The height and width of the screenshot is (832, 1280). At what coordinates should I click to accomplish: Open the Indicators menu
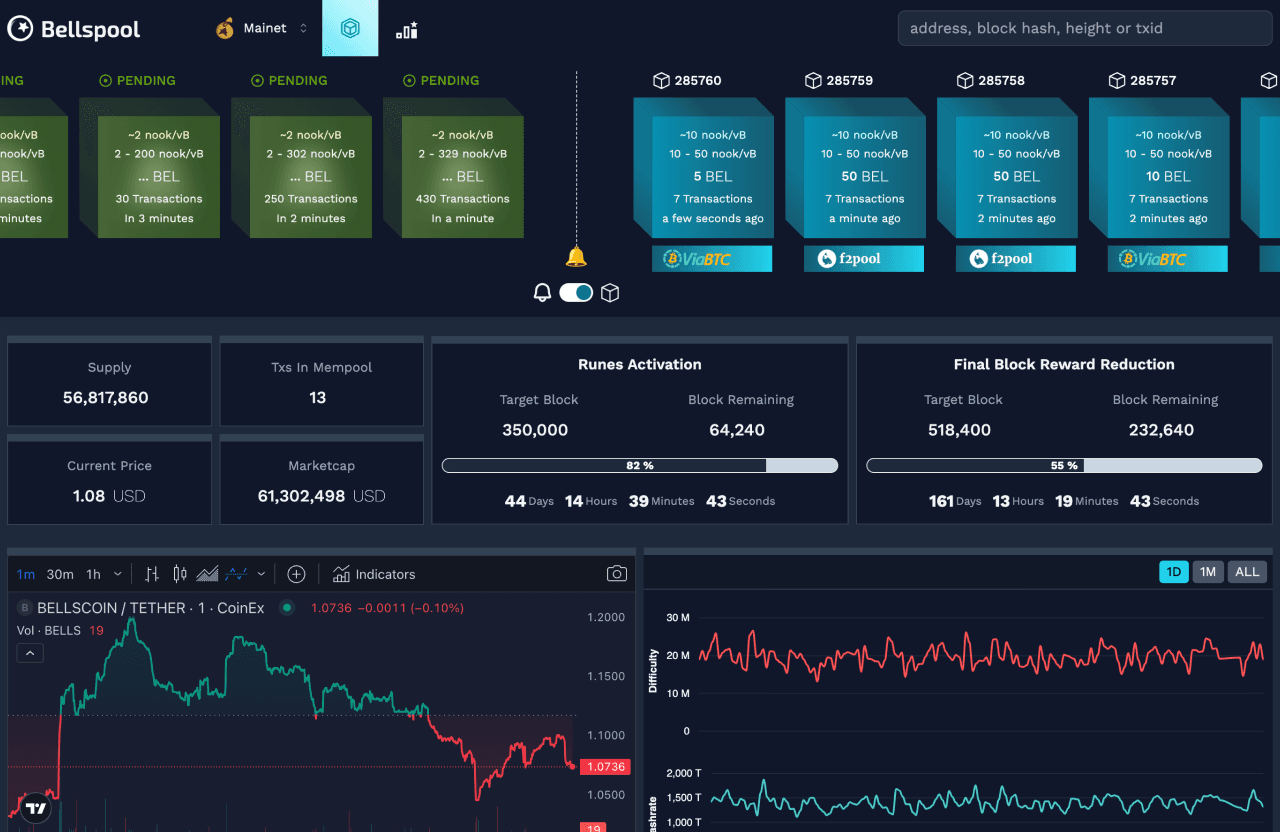[374, 574]
